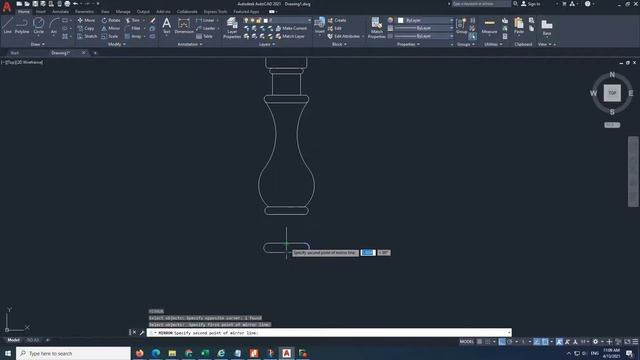Screen dimensions: 640x360
Task: Toggle MODEL space button in status bar
Action: coord(467,342)
